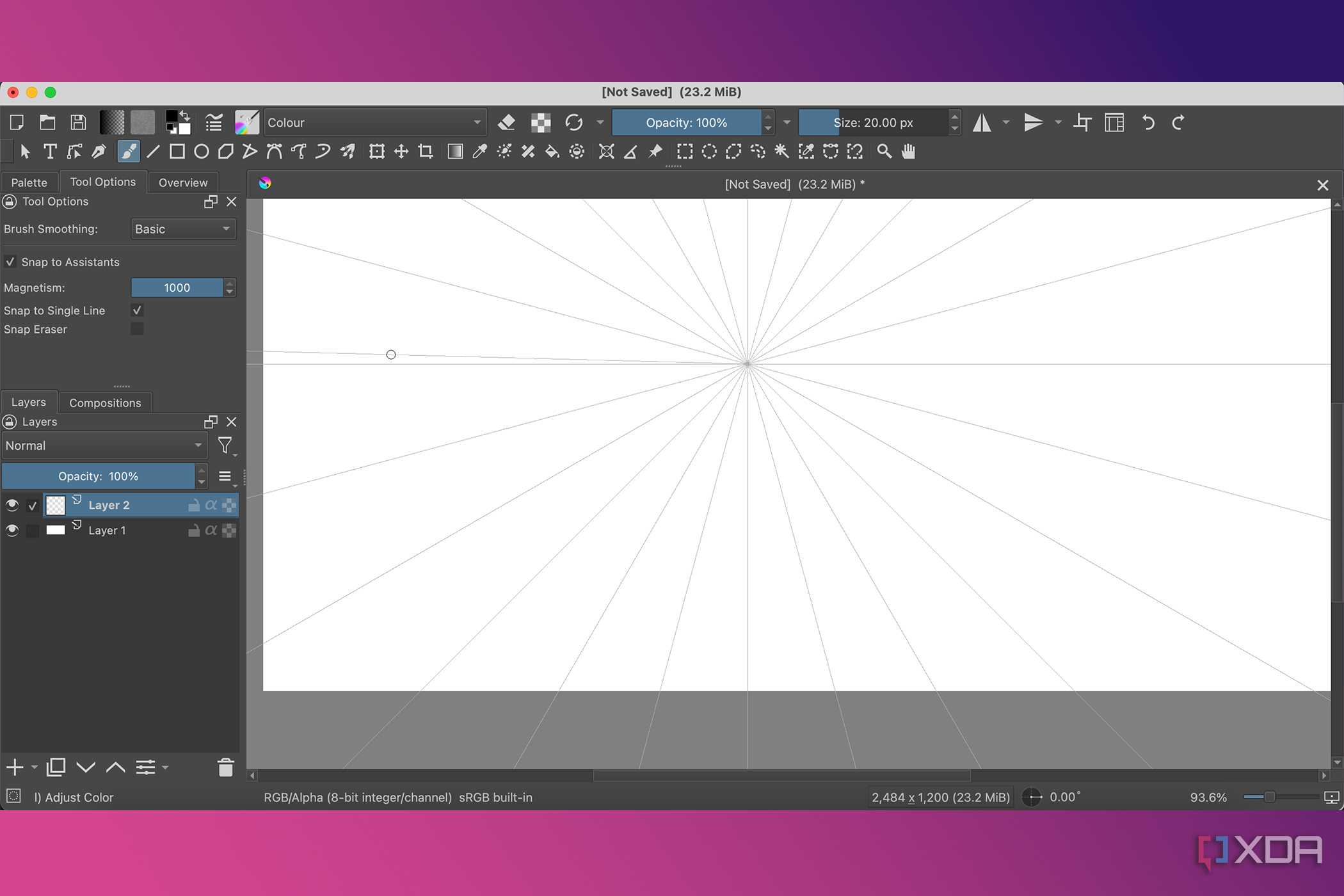Click the Undo arrow icon
Image resolution: width=1344 pixels, height=896 pixels.
pos(1148,122)
